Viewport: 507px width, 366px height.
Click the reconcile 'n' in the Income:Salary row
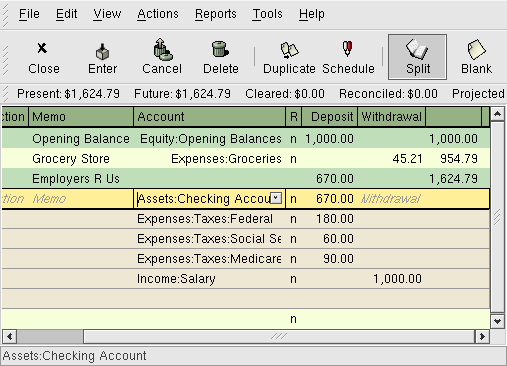coord(293,279)
